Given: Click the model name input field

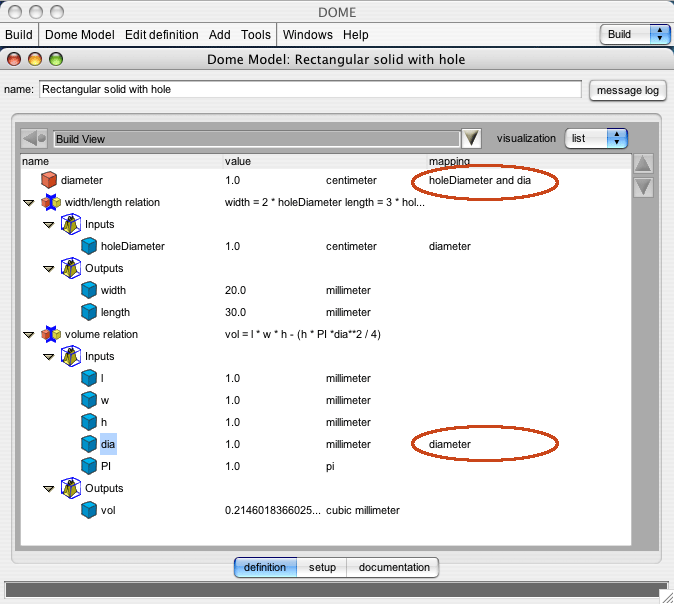Looking at the screenshot, I should tap(310, 89).
